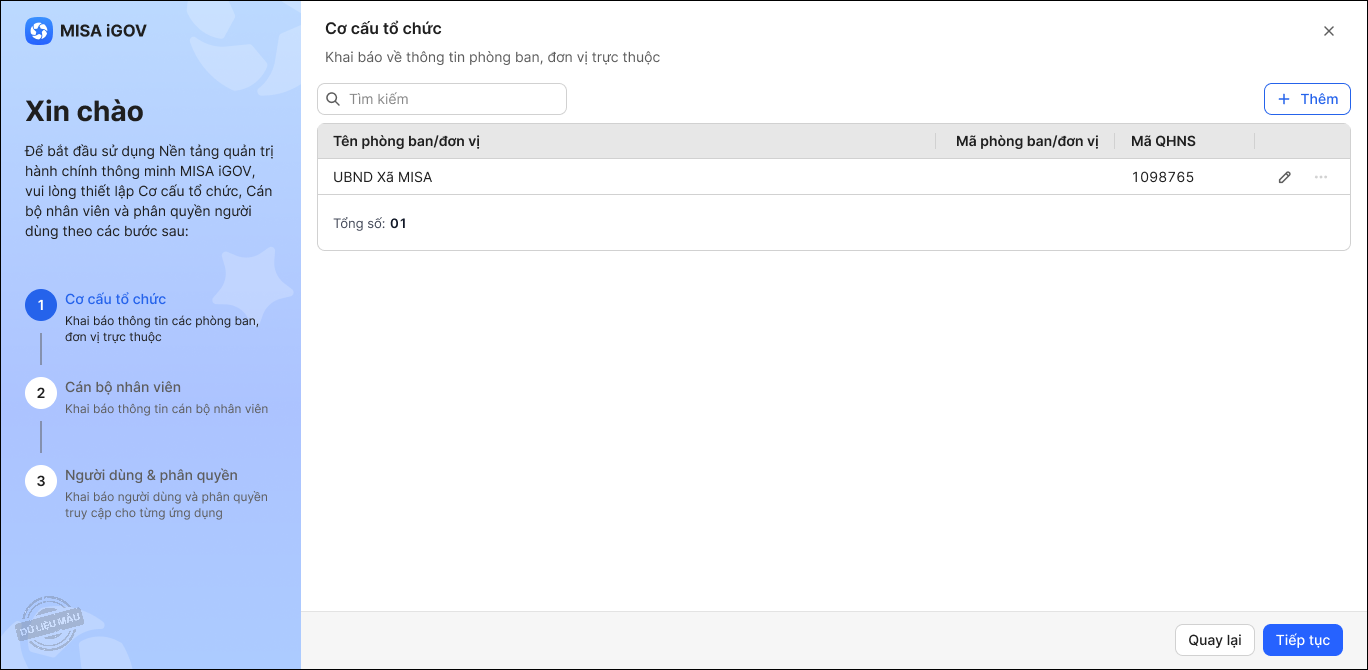The image size is (1368, 670).
Task: Click the MISA iGOV logo icon
Action: [39, 31]
